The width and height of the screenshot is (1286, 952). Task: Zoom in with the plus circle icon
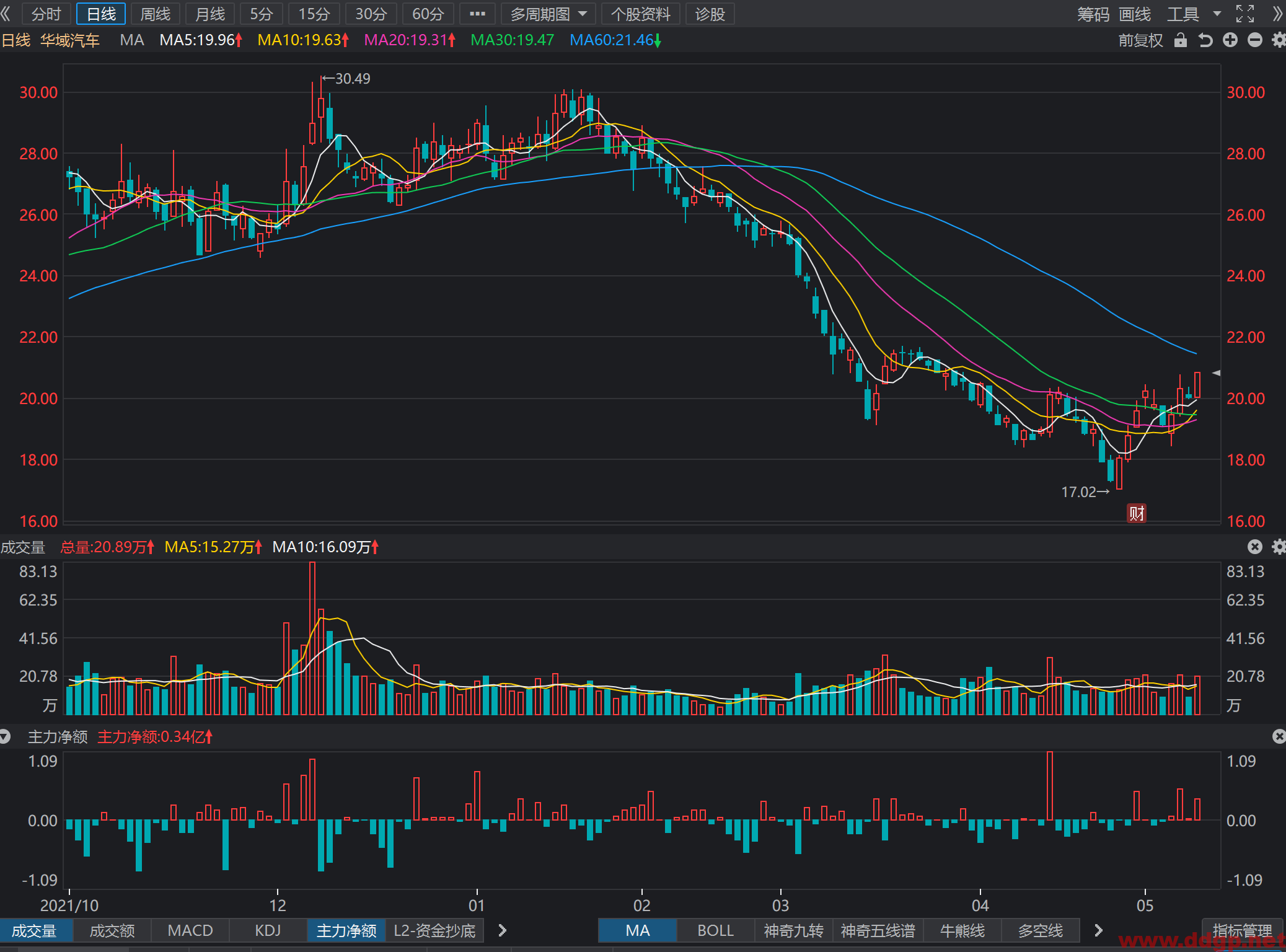pyautogui.click(x=1230, y=40)
